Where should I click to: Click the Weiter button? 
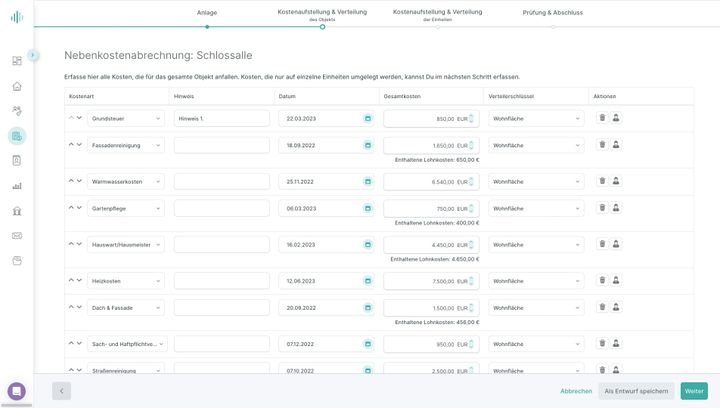click(694, 391)
